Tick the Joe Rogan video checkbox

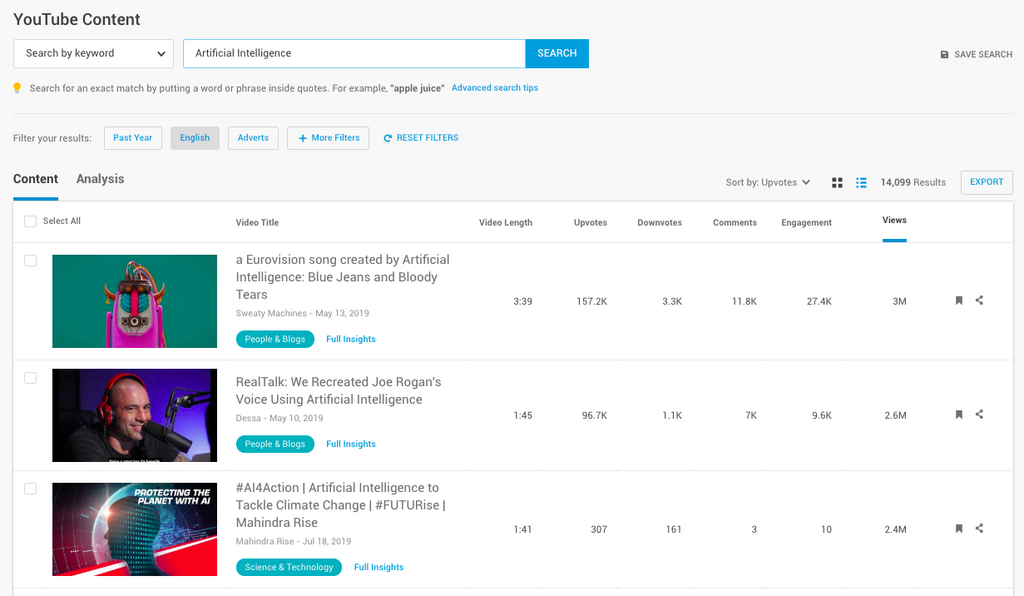(x=30, y=378)
